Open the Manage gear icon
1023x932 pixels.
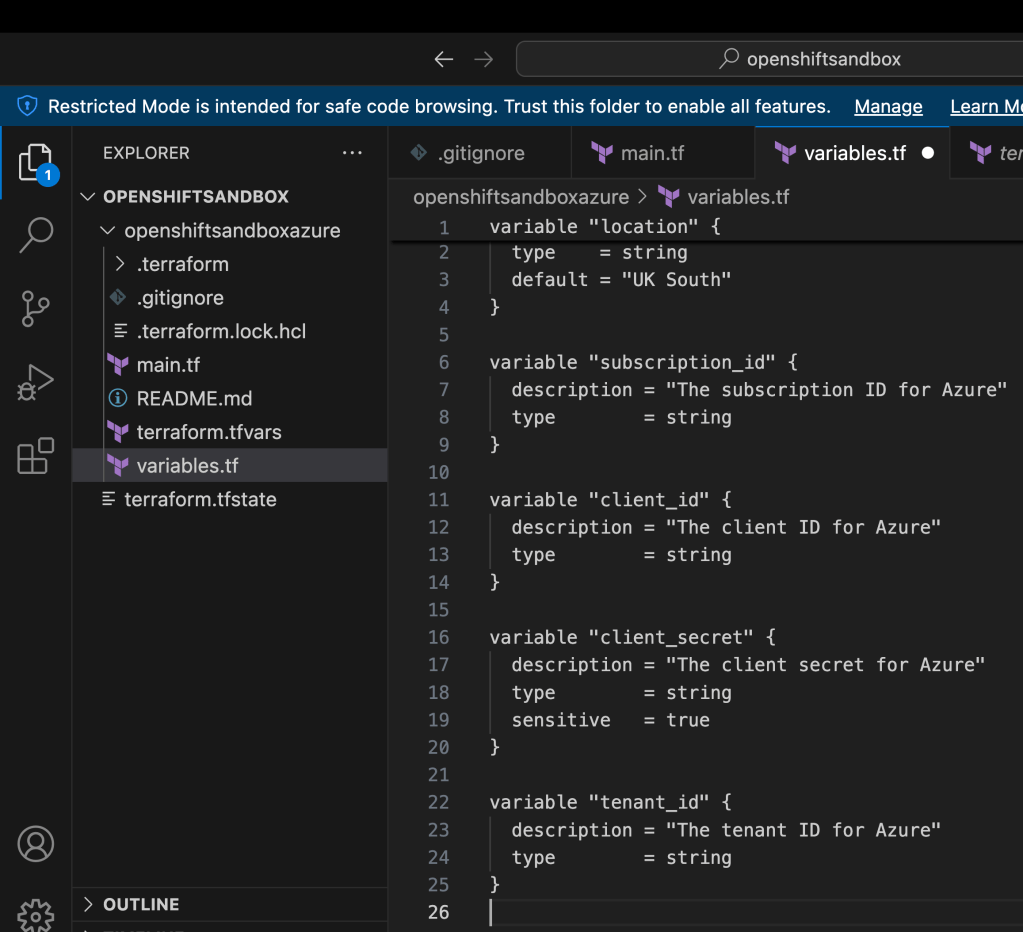pos(35,916)
